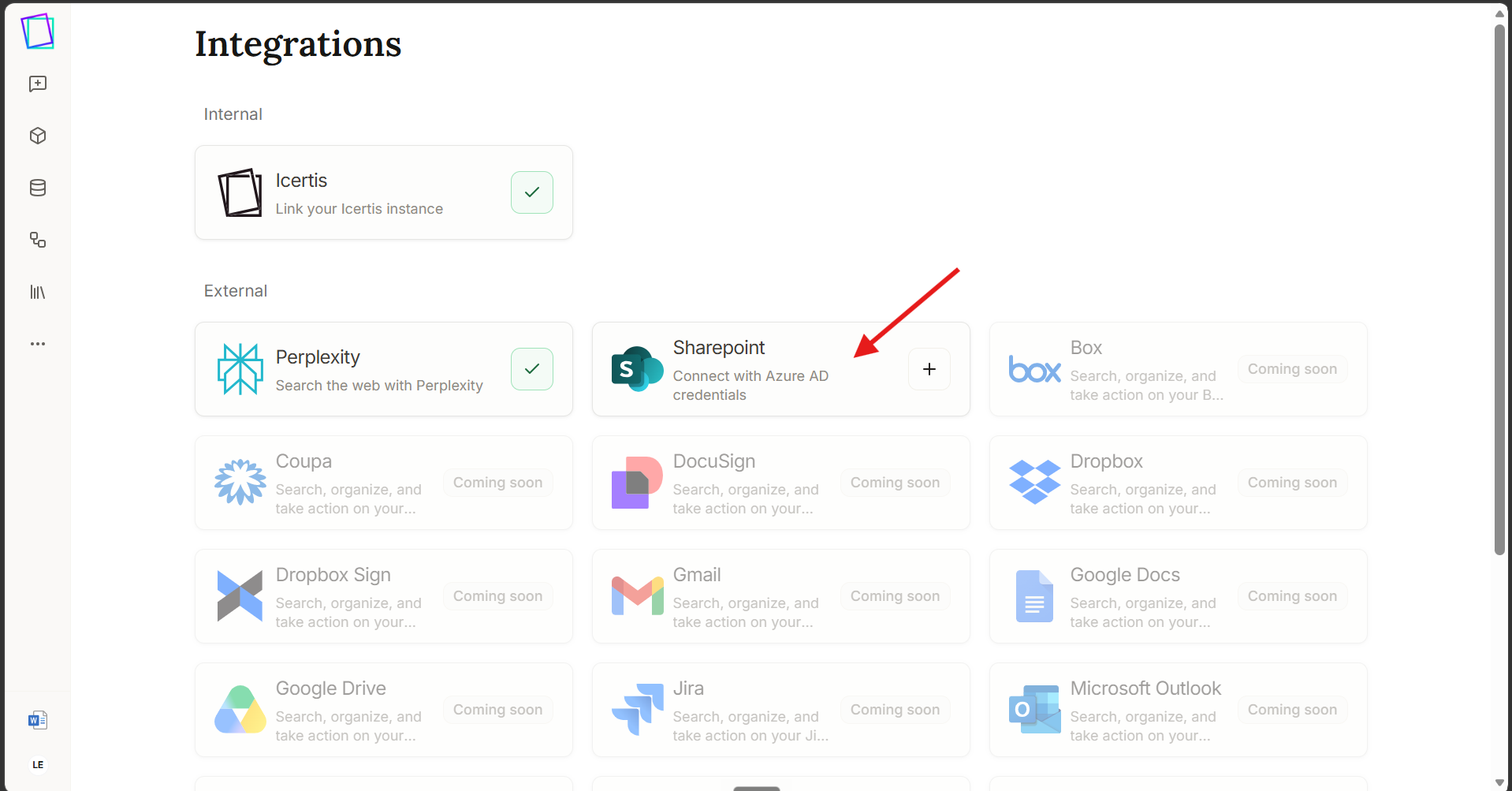Click the Perplexity logo icon
Screen dimensions: 1512x791
(x=240, y=369)
